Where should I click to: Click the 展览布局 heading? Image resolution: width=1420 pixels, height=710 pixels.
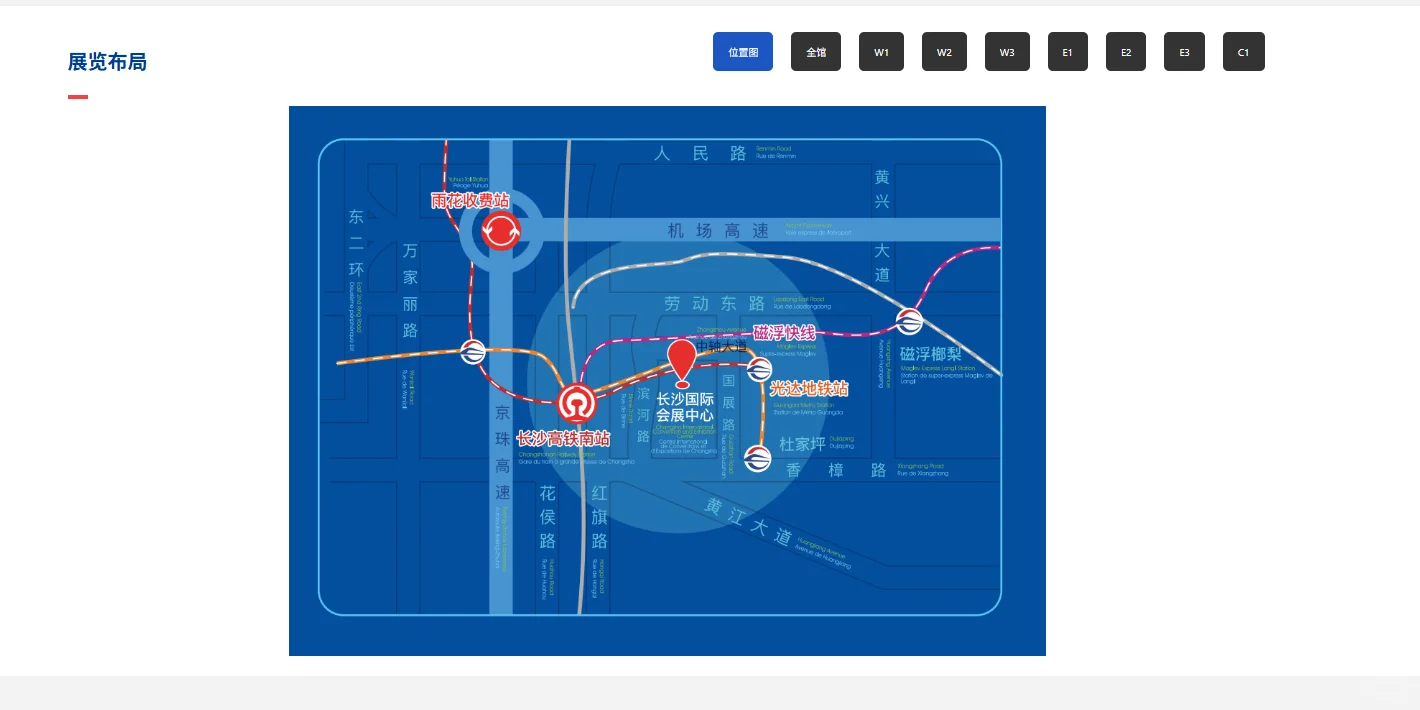107,62
